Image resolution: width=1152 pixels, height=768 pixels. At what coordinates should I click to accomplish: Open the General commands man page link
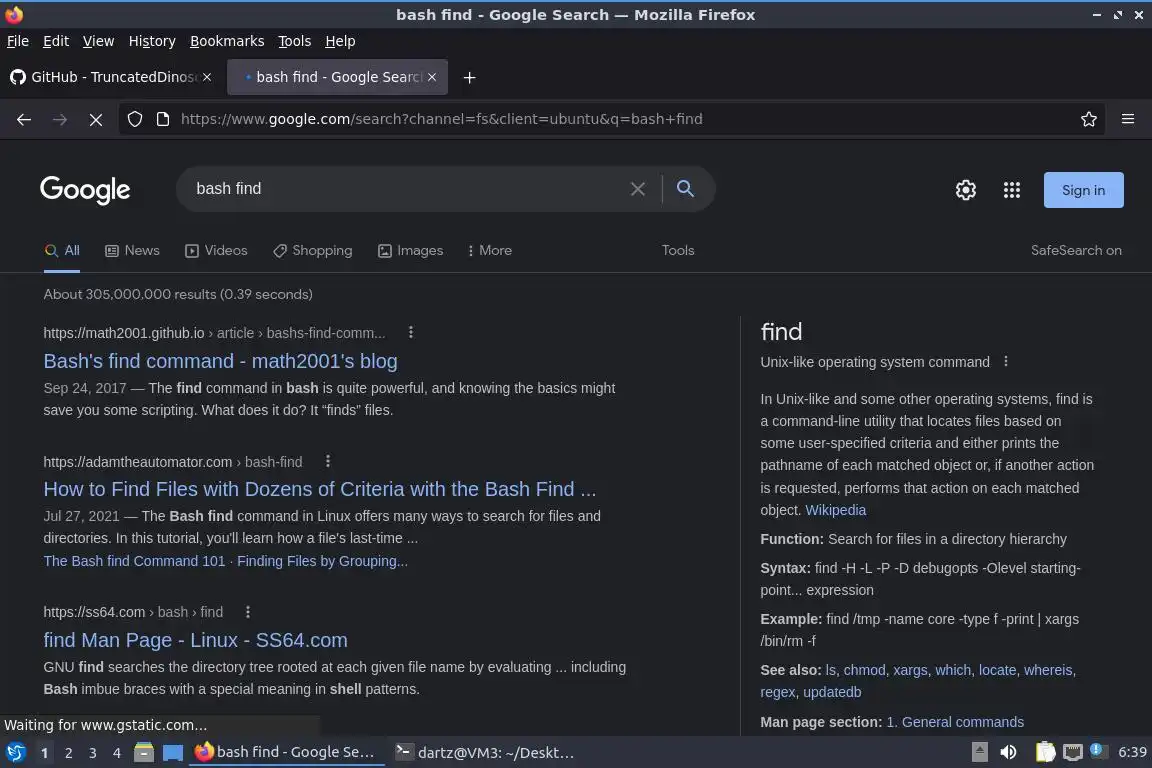pyautogui.click(x=955, y=722)
